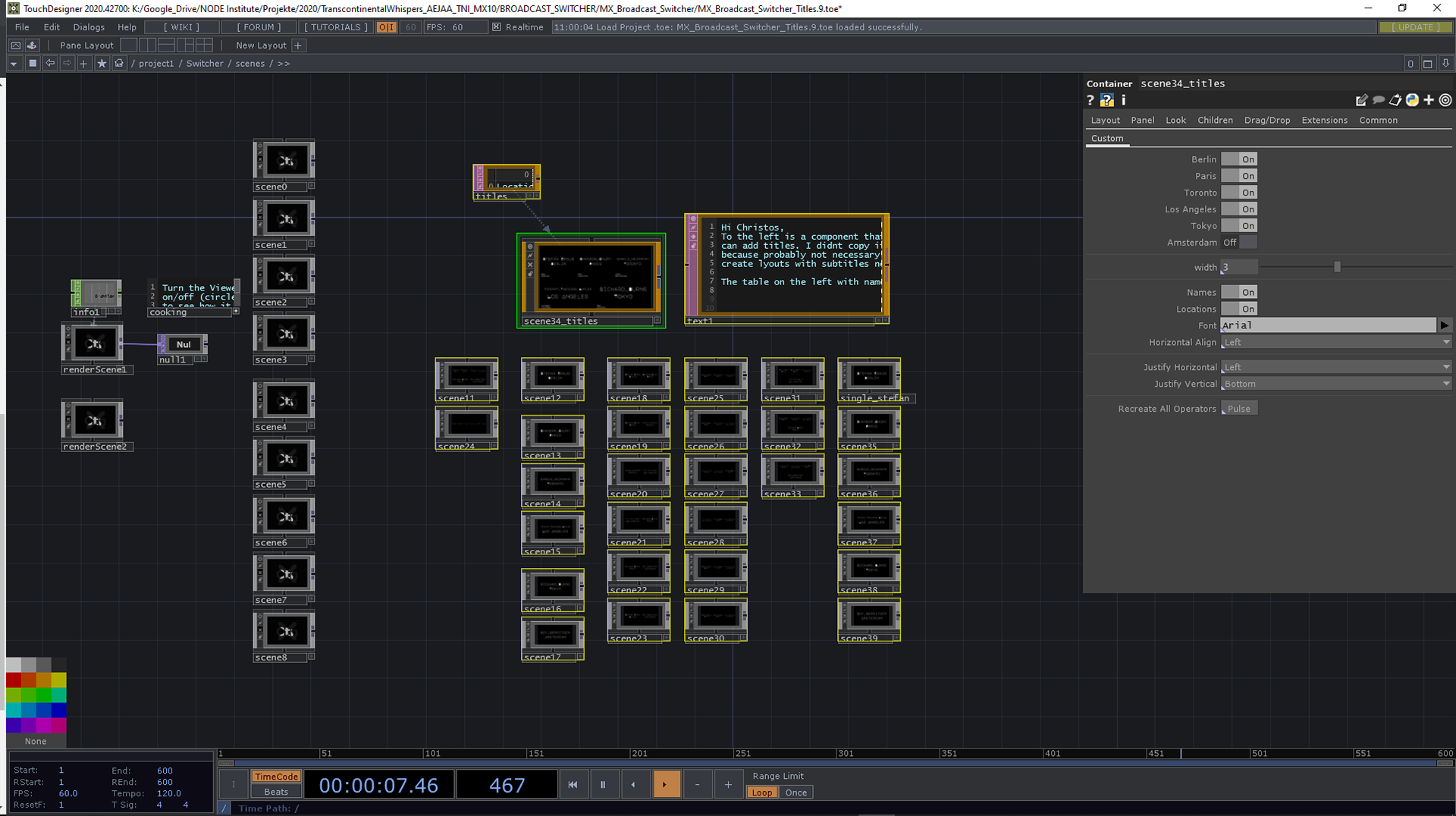Screen dimensions: 1456x816
Task: Select the single pane layout icon
Action: tap(129, 46)
